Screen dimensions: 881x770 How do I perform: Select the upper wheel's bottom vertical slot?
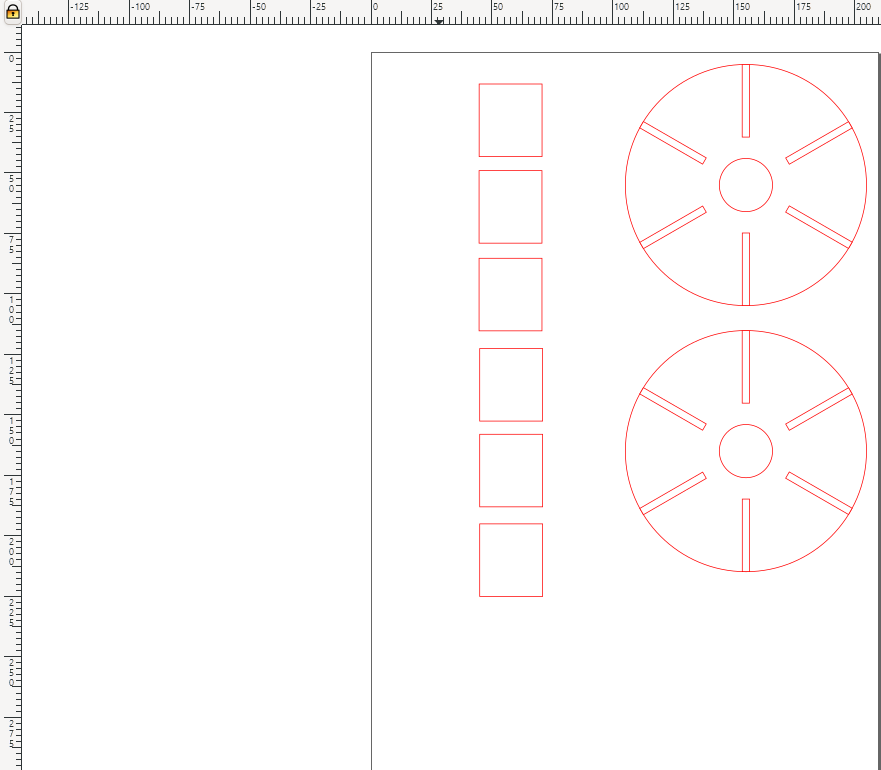[x=746, y=269]
